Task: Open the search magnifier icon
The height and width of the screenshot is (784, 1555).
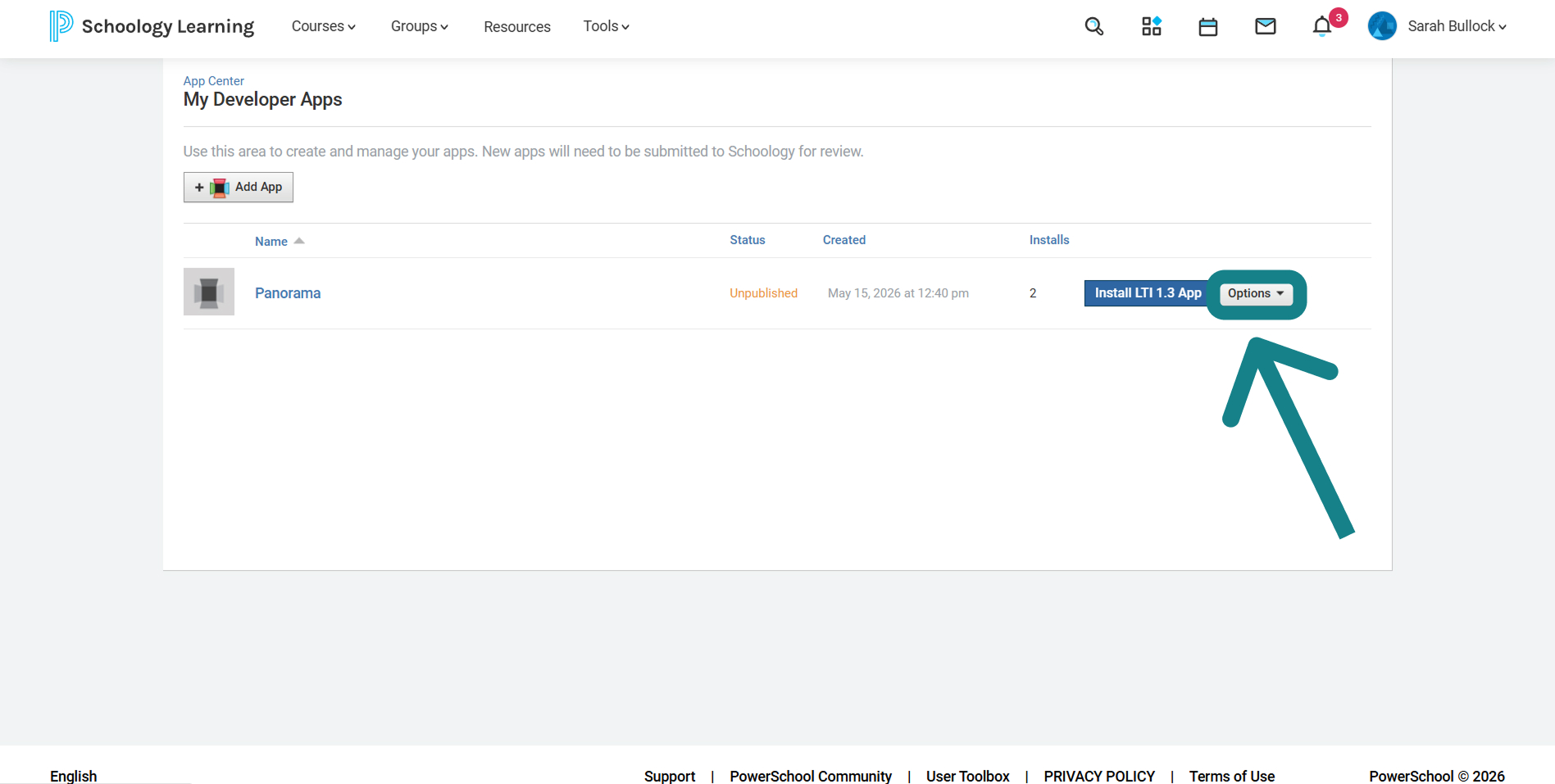Action: [x=1094, y=26]
